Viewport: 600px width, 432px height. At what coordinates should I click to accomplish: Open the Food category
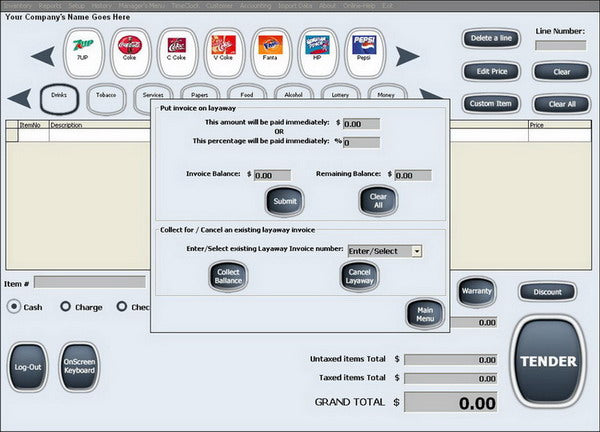point(246,92)
